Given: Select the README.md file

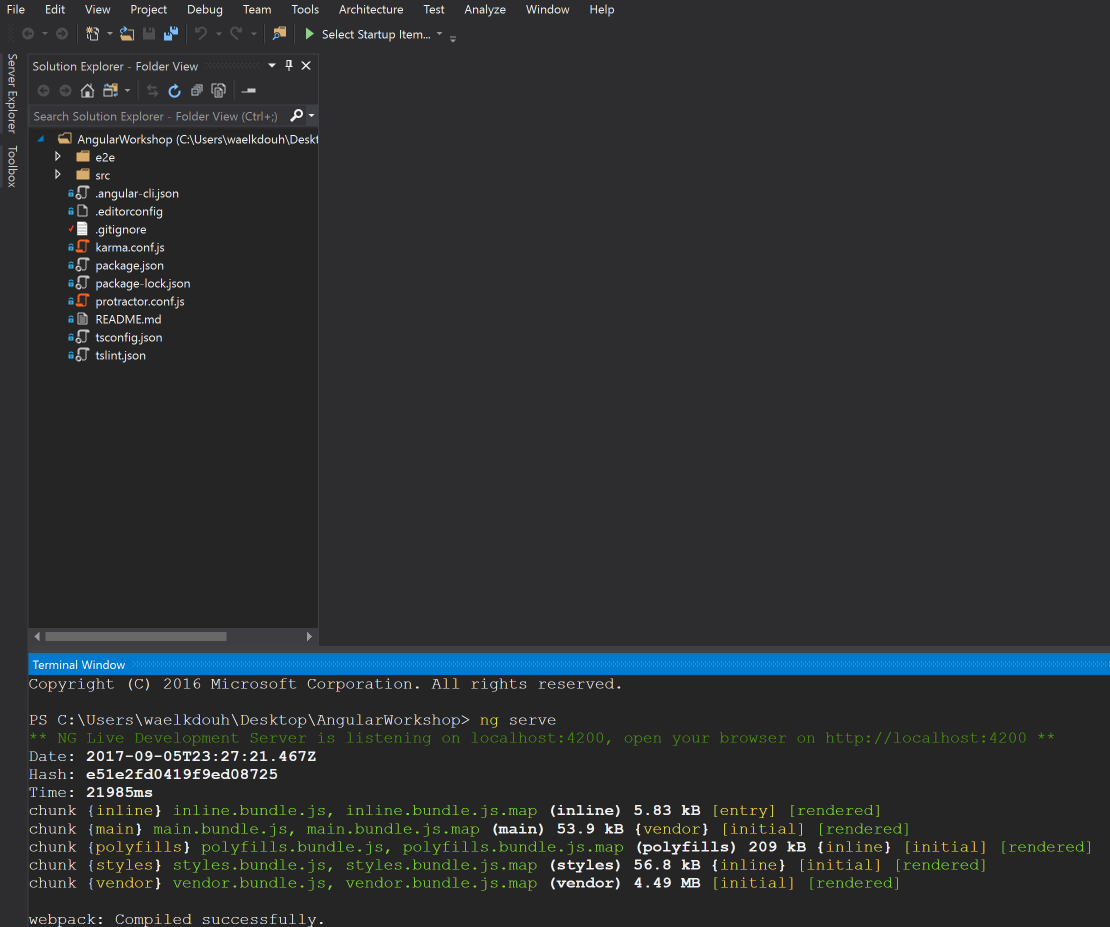Looking at the screenshot, I should click(128, 319).
